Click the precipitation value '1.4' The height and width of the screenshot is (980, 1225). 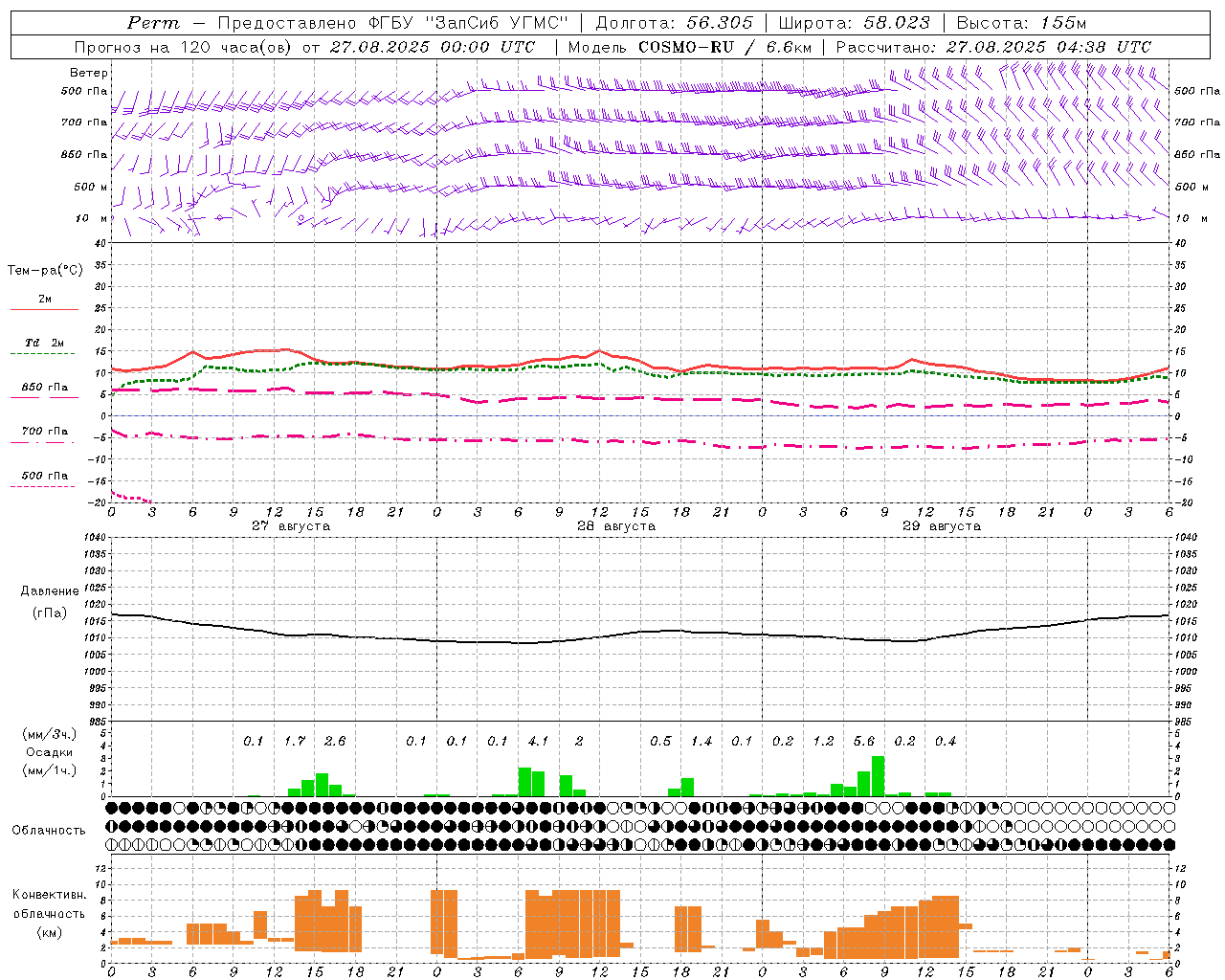(x=702, y=742)
